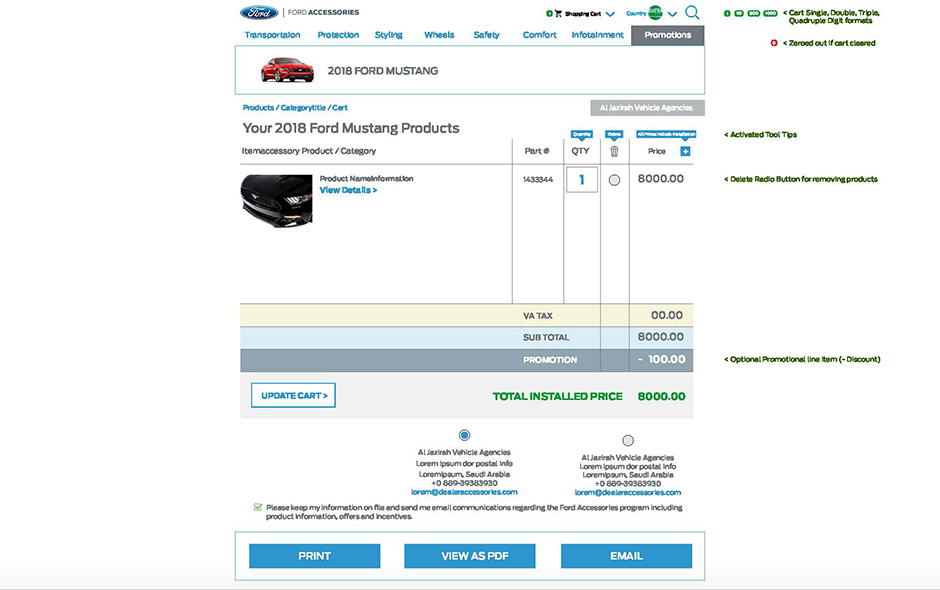Open the Transportation category tab

(x=272, y=35)
